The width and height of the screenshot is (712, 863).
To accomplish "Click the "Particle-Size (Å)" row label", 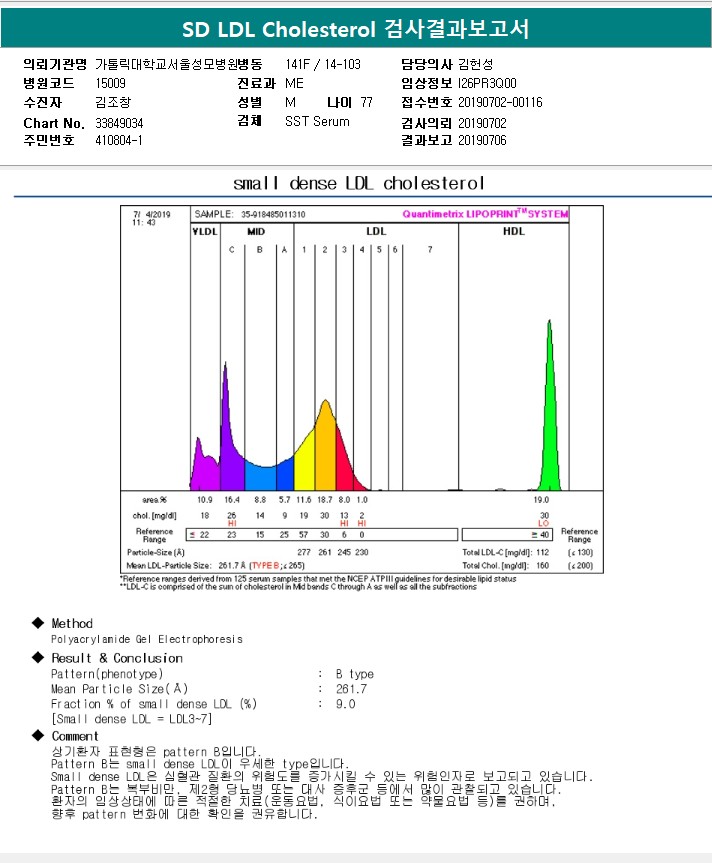I will point(156,552).
